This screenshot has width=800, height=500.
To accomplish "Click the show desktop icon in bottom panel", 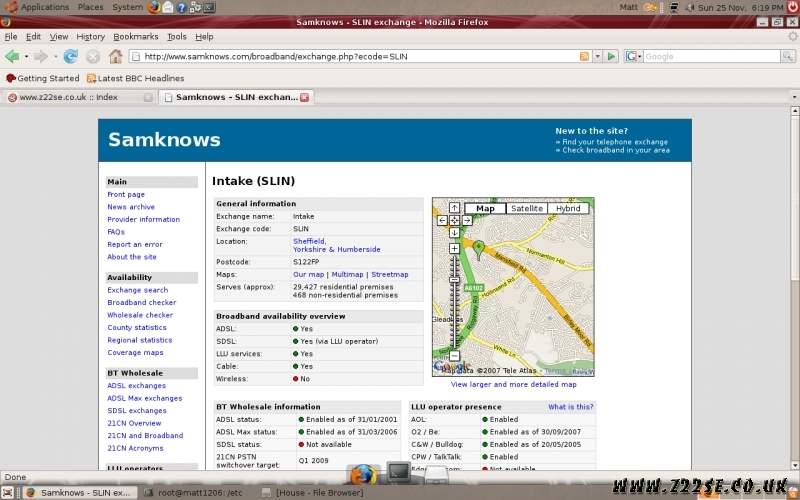I will (x=8, y=493).
